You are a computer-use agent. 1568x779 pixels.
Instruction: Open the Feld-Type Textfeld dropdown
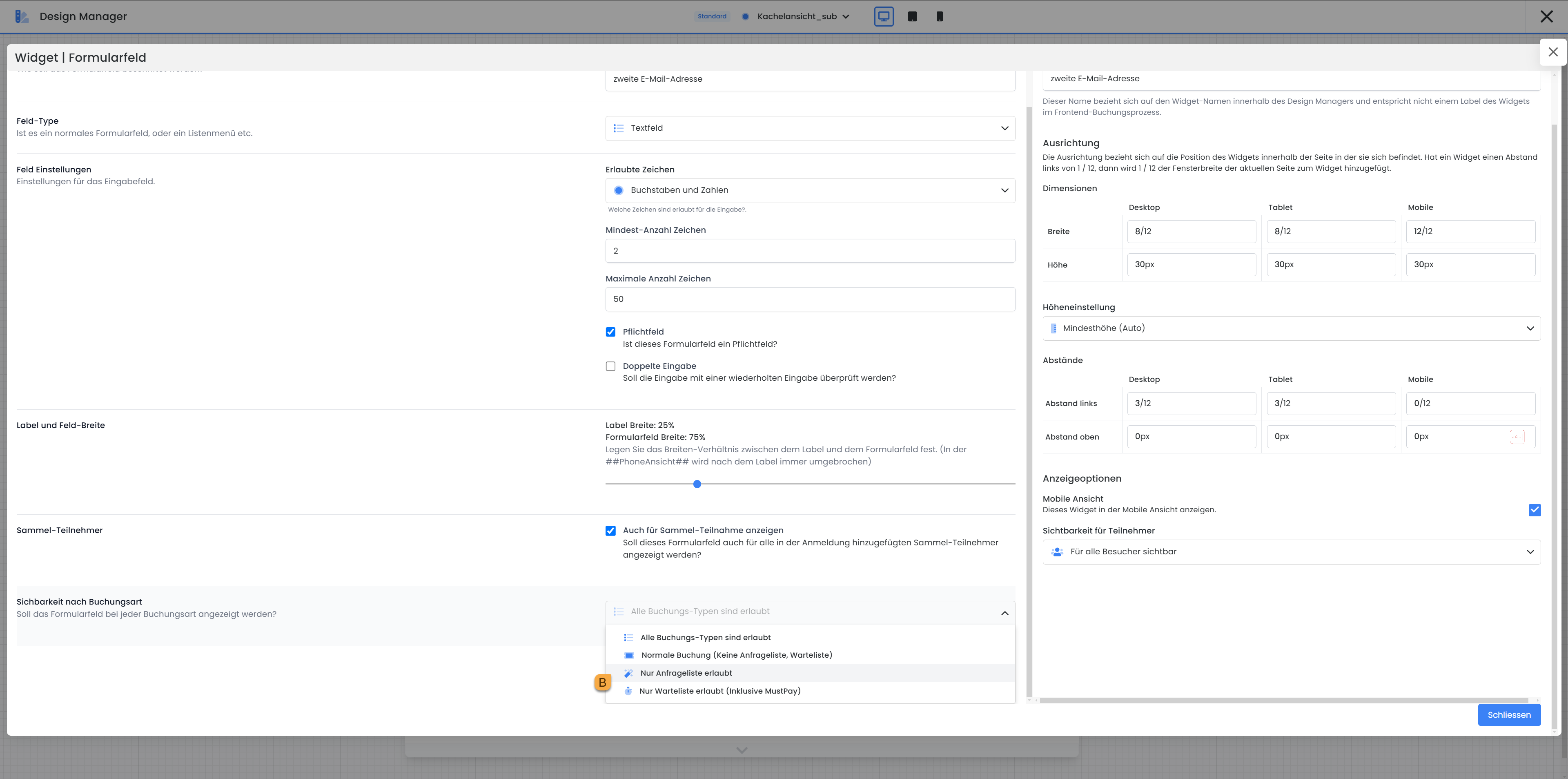click(x=810, y=128)
